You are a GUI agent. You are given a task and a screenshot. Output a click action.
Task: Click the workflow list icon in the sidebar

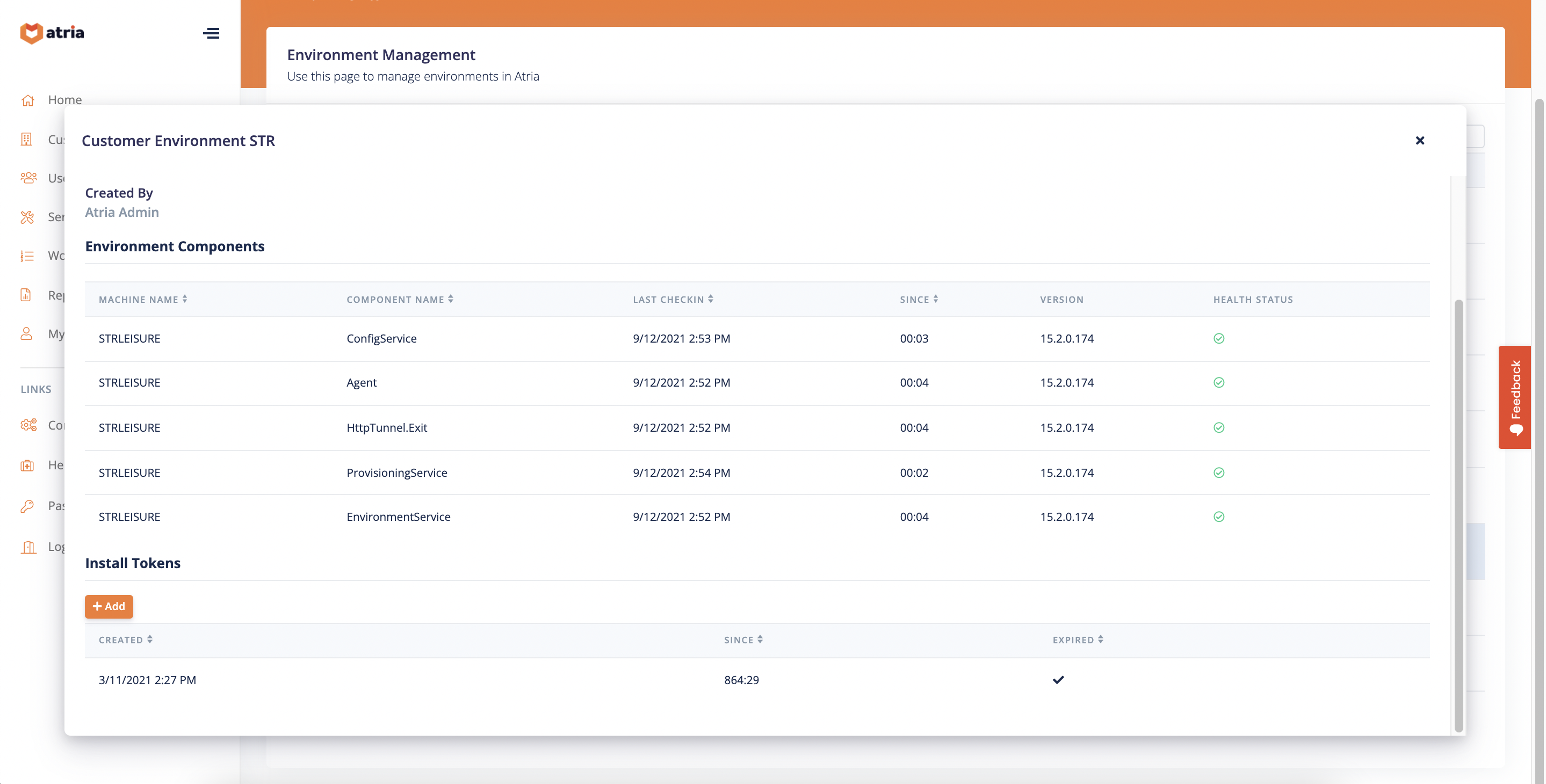click(x=27, y=256)
